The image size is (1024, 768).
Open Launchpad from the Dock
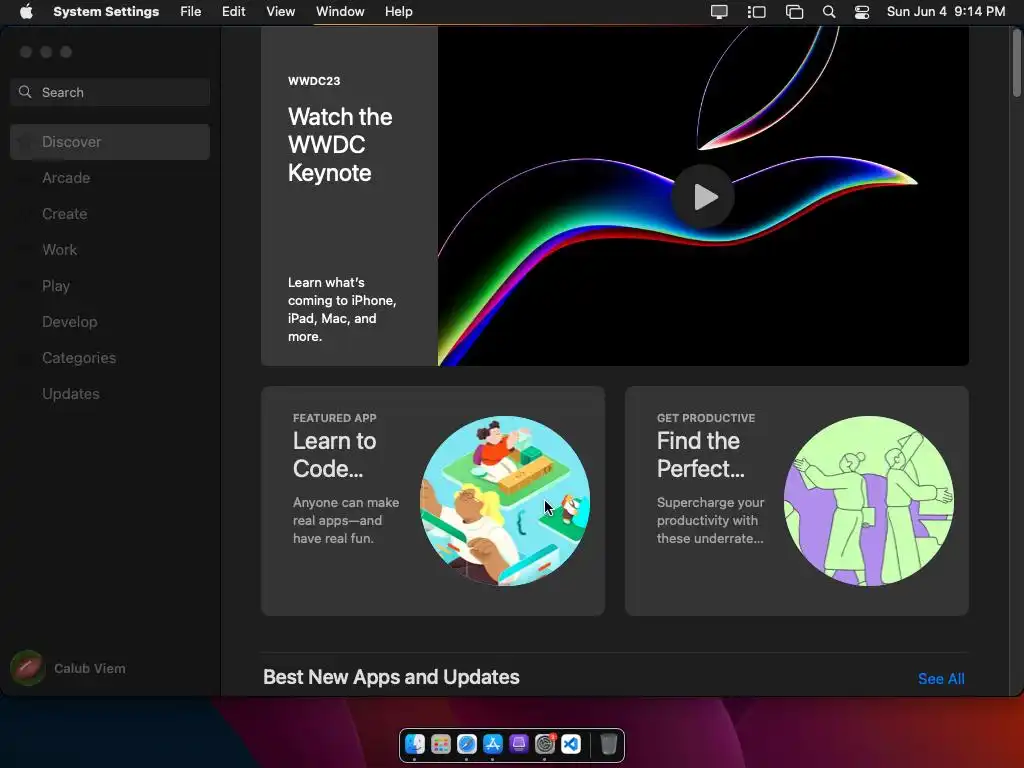click(x=441, y=744)
